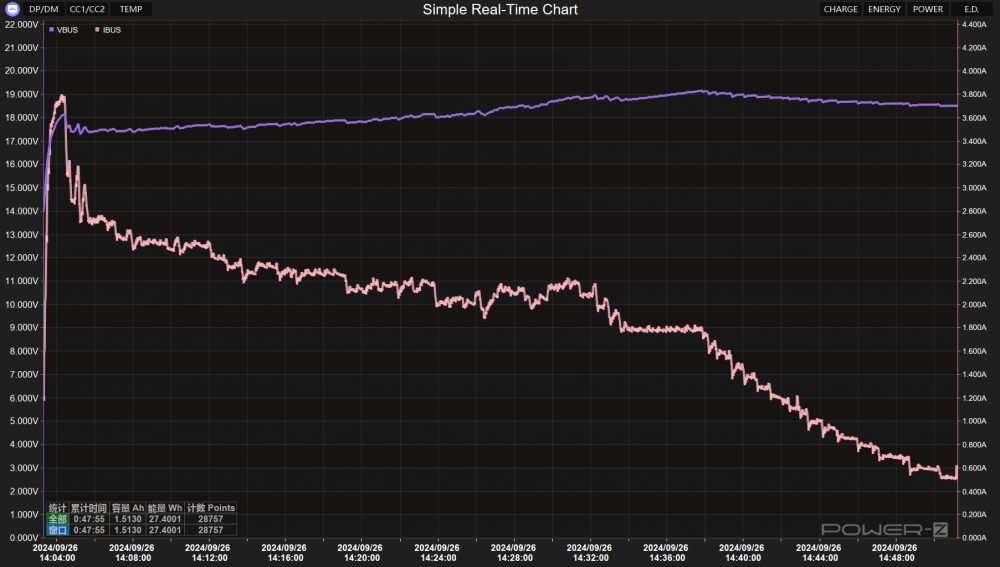The height and width of the screenshot is (567, 1000).
Task: Click the 4.400A current axis label
Action: pyautogui.click(x=974, y=25)
